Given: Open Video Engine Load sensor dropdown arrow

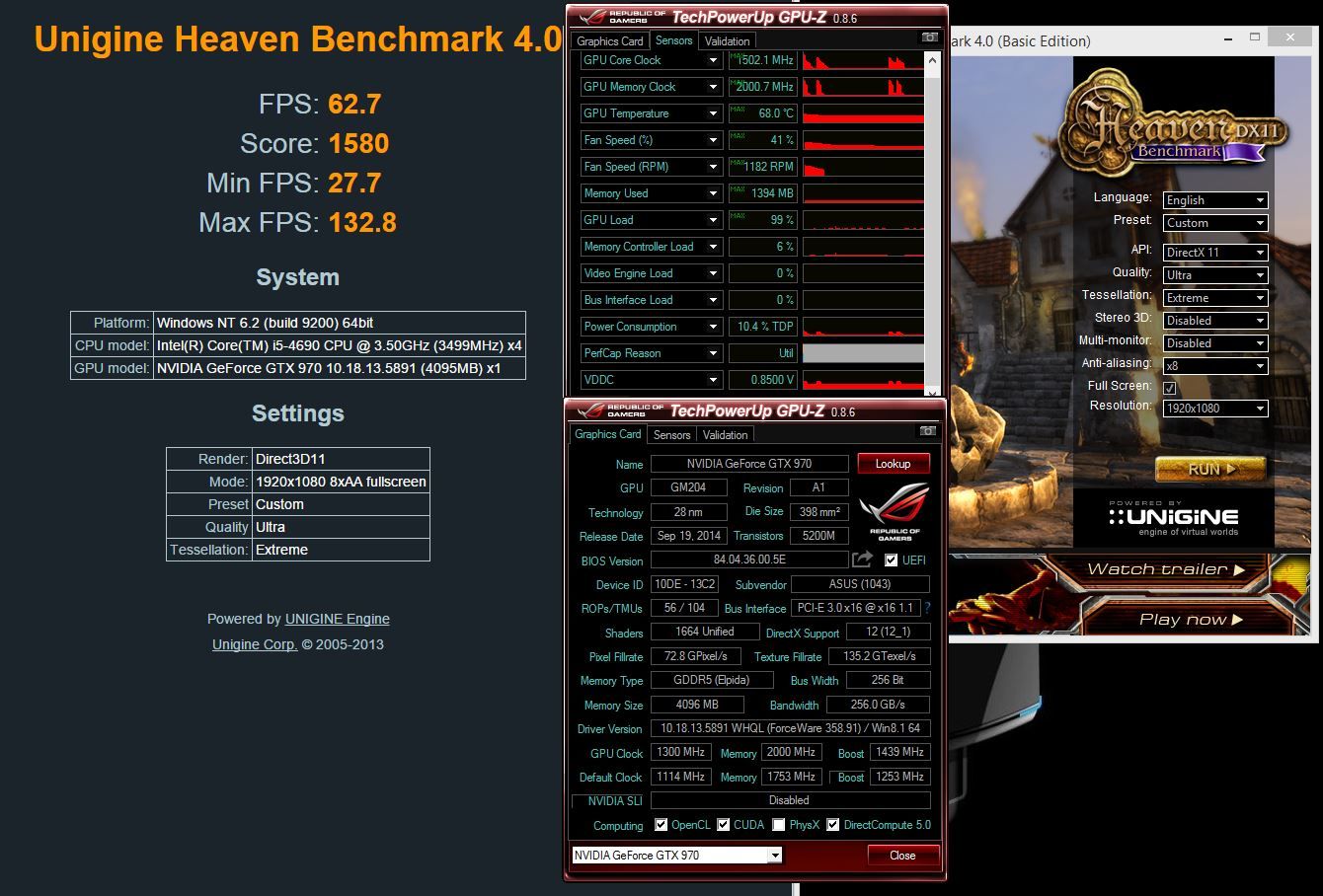Looking at the screenshot, I should tap(713, 273).
